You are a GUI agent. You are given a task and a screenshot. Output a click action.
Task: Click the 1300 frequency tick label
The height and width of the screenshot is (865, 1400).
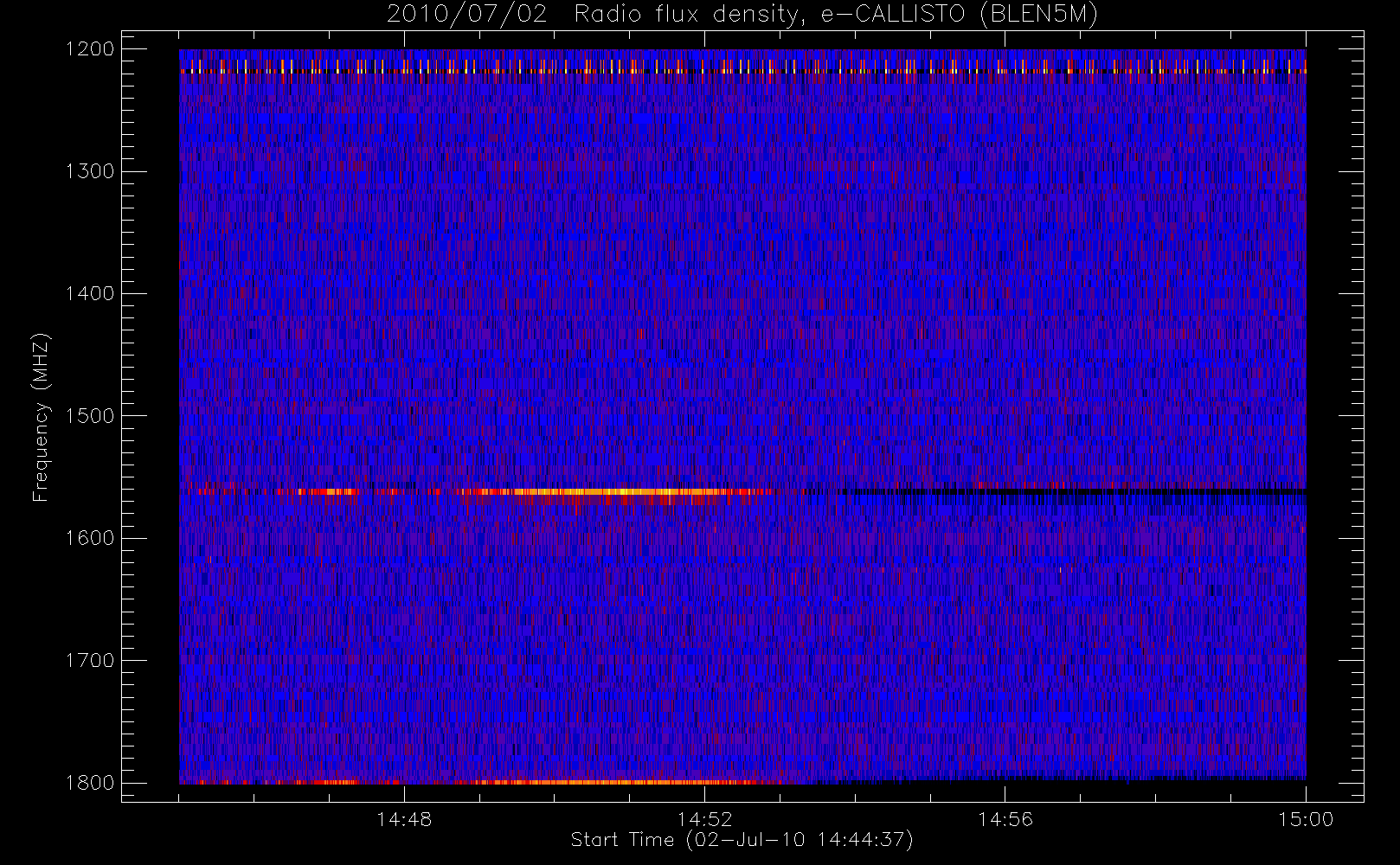(90, 171)
